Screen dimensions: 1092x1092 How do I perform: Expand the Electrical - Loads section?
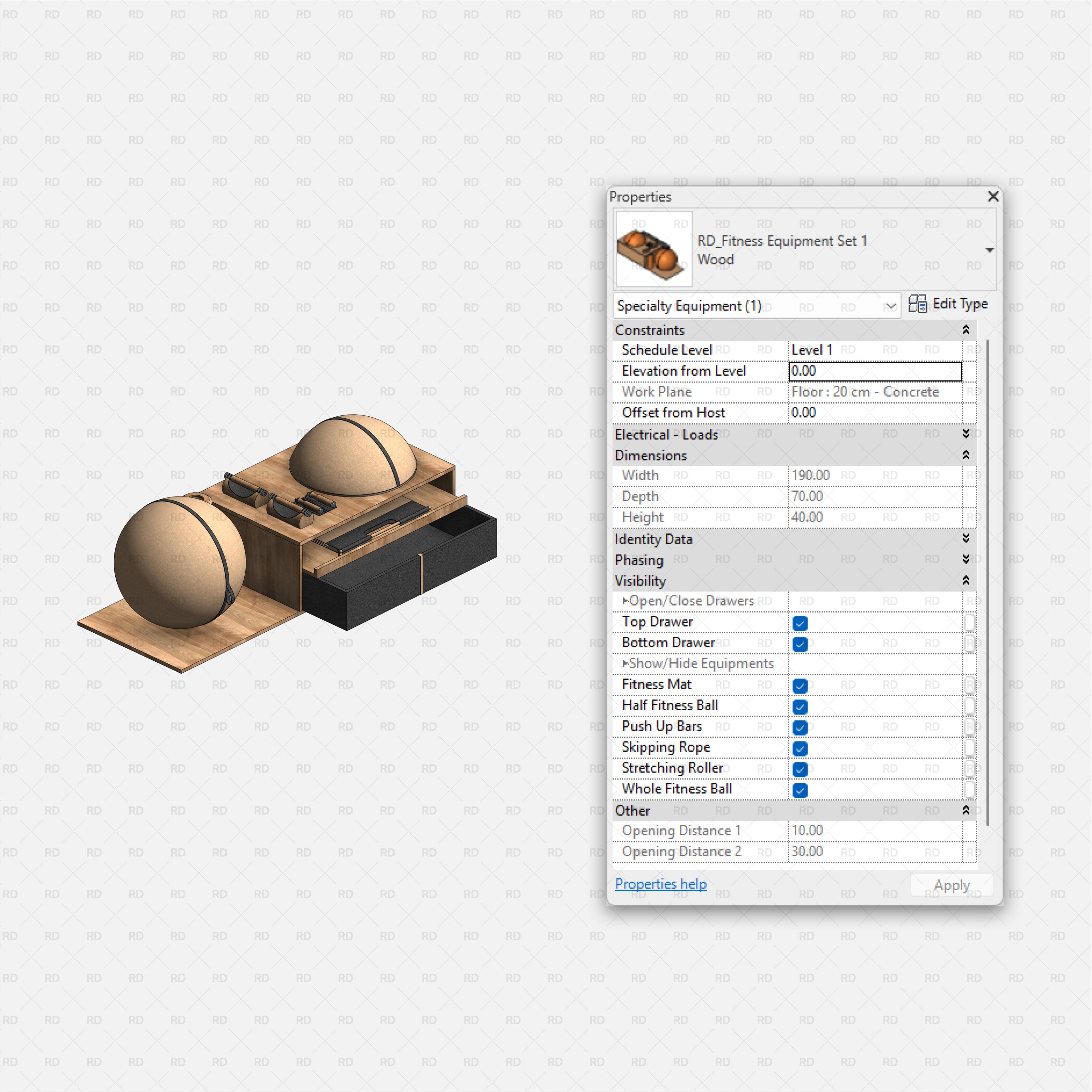point(966,433)
